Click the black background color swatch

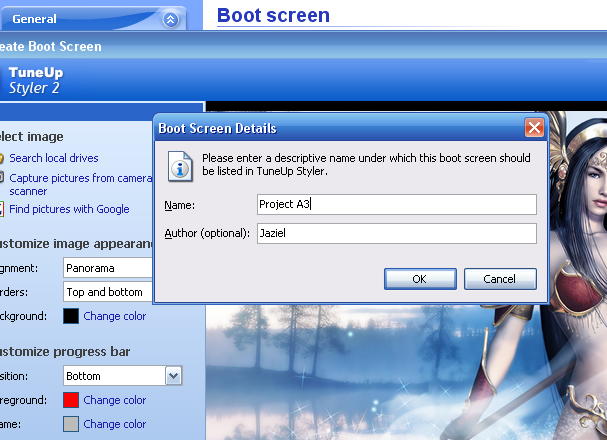[x=71, y=316]
